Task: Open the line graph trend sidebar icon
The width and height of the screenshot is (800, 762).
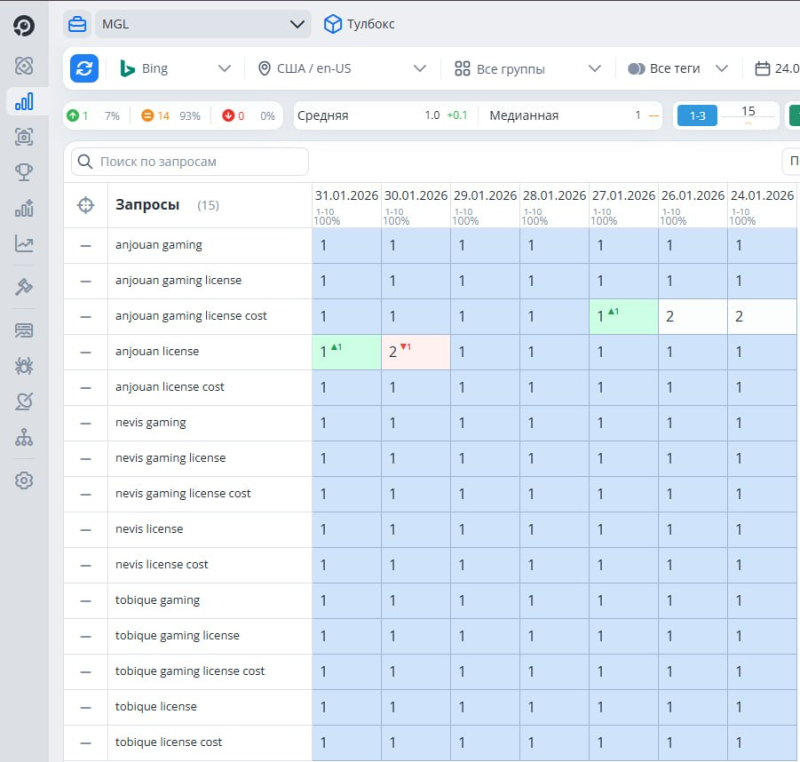Action: (24, 243)
